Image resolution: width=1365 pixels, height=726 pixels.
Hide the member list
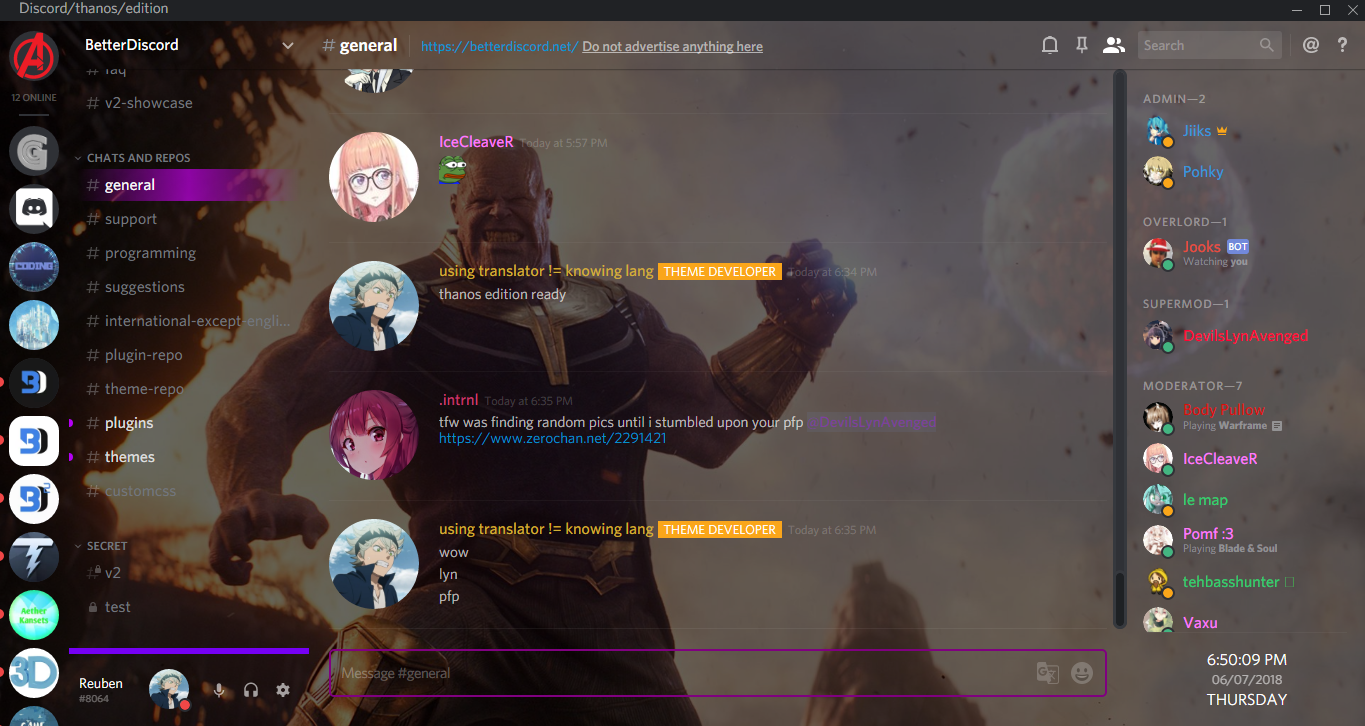[1114, 45]
